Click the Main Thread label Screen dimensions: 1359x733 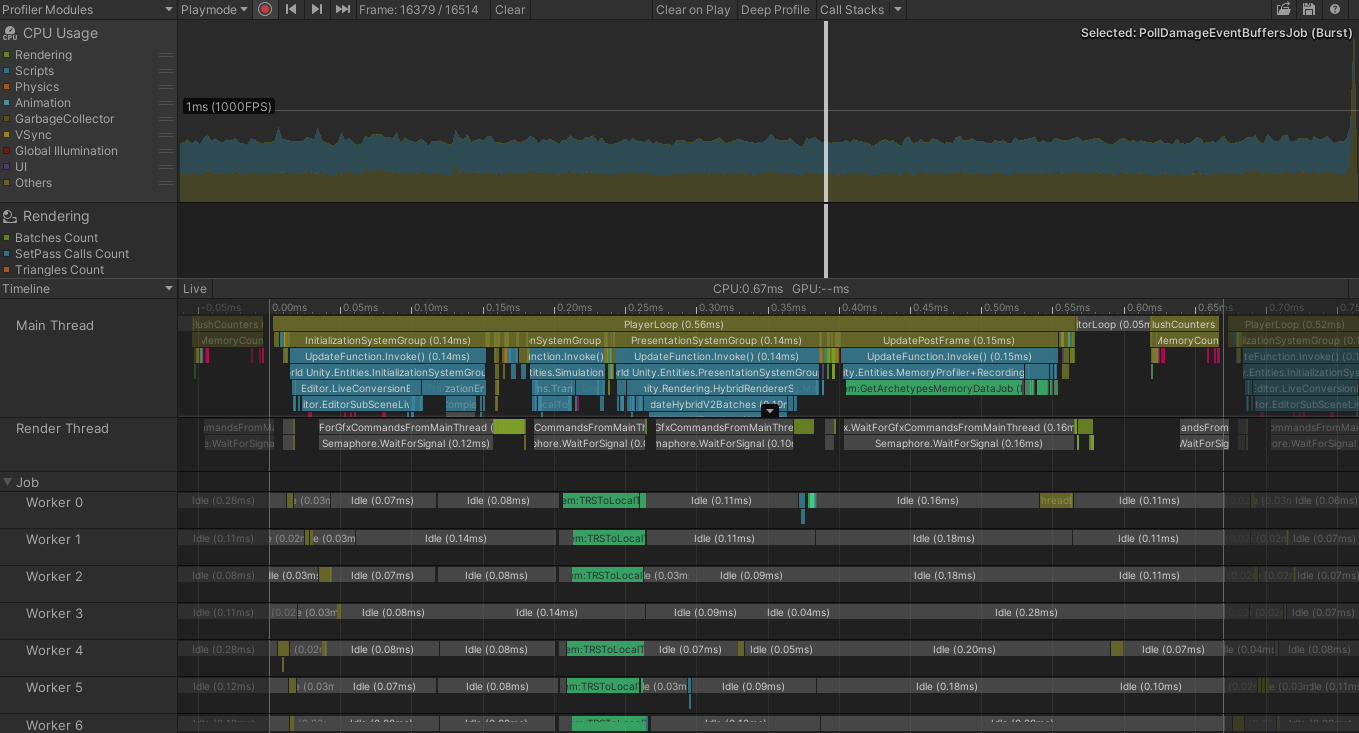(55, 326)
